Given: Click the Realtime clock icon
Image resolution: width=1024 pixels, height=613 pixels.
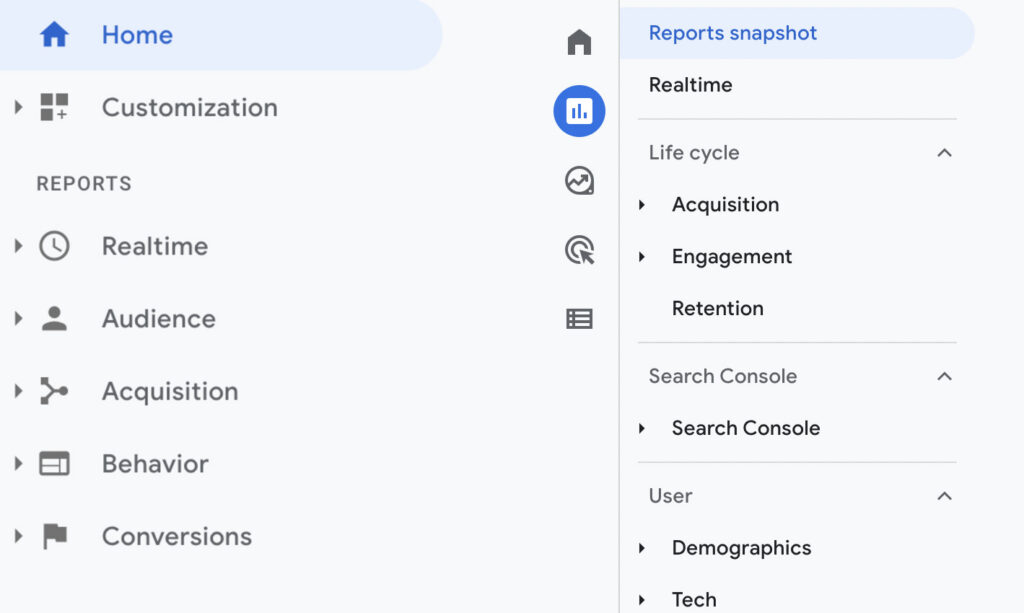Looking at the screenshot, I should 54,246.
